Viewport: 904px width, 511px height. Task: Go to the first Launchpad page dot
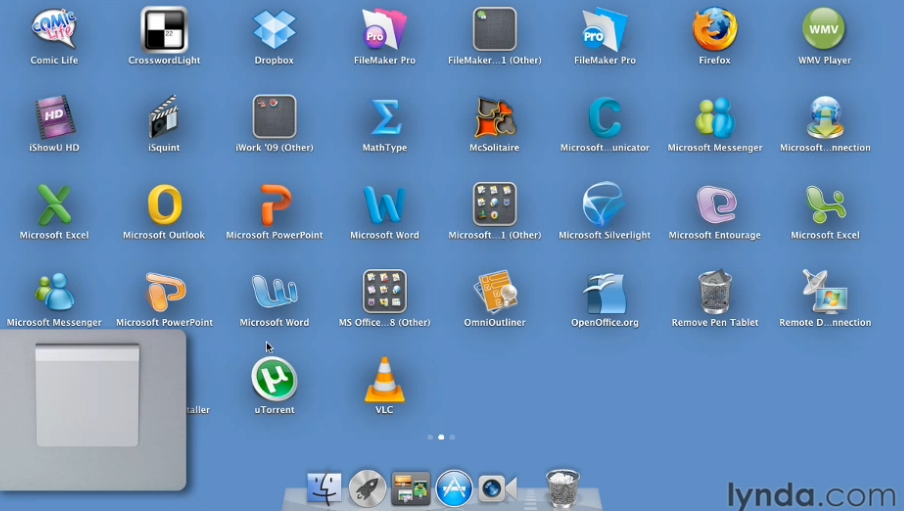(430, 437)
